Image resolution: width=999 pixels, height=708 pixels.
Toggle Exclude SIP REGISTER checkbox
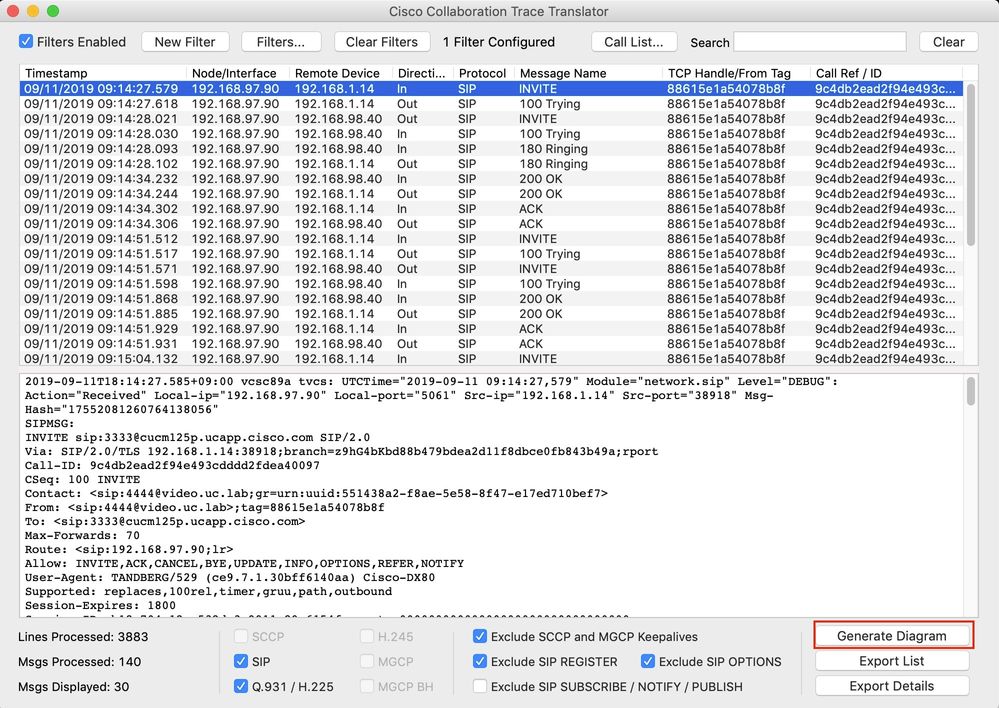coord(480,661)
